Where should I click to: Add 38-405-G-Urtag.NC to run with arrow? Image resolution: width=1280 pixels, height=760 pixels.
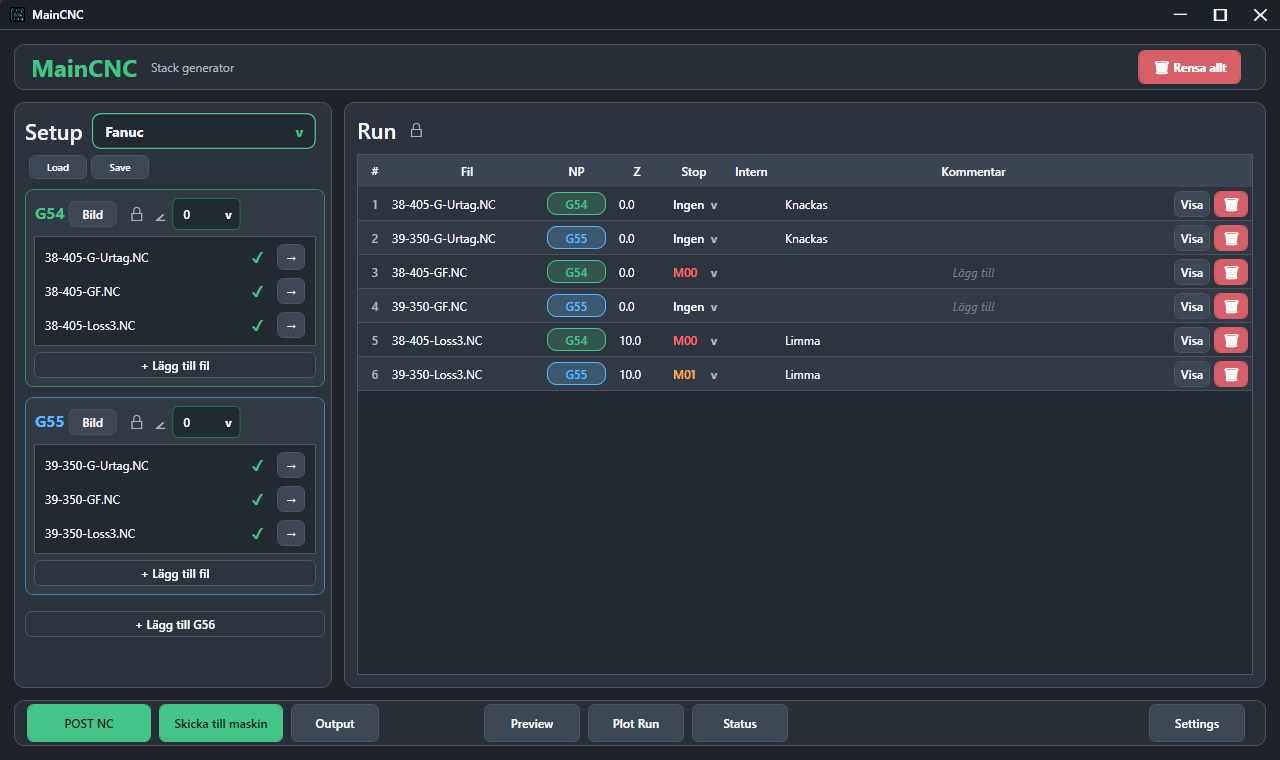[x=291, y=257]
